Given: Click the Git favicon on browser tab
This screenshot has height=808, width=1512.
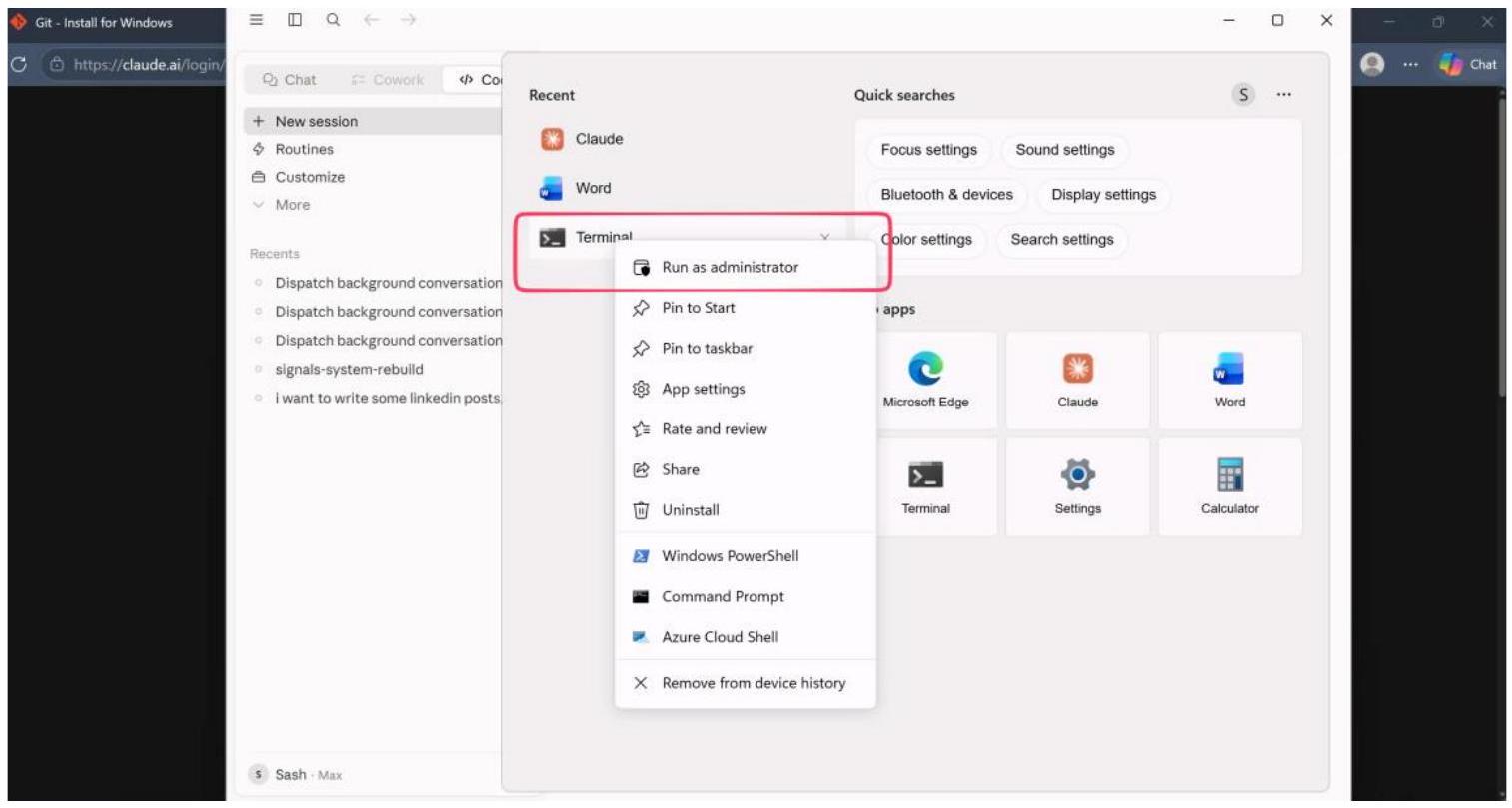Looking at the screenshot, I should [x=18, y=22].
